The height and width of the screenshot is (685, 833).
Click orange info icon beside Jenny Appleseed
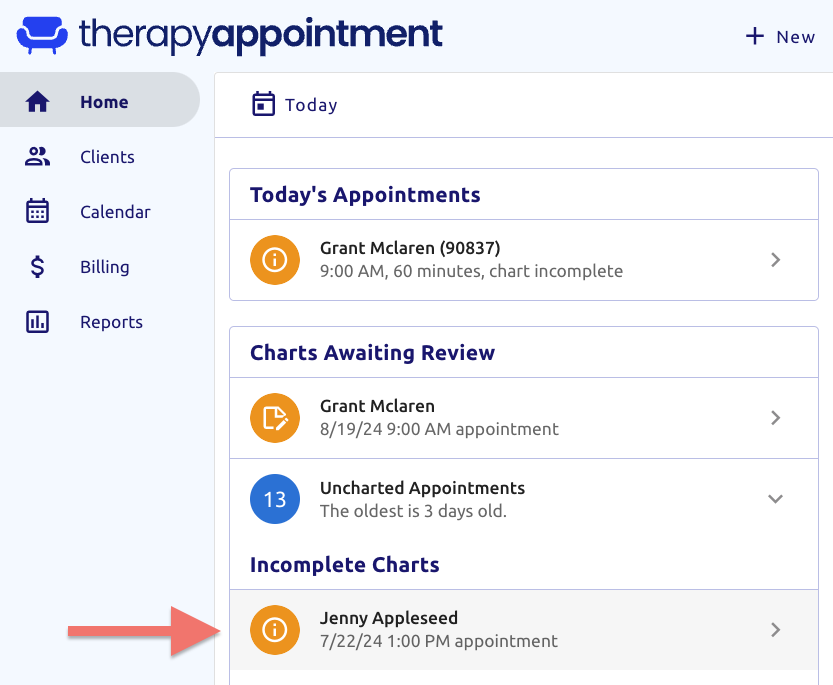coord(275,630)
